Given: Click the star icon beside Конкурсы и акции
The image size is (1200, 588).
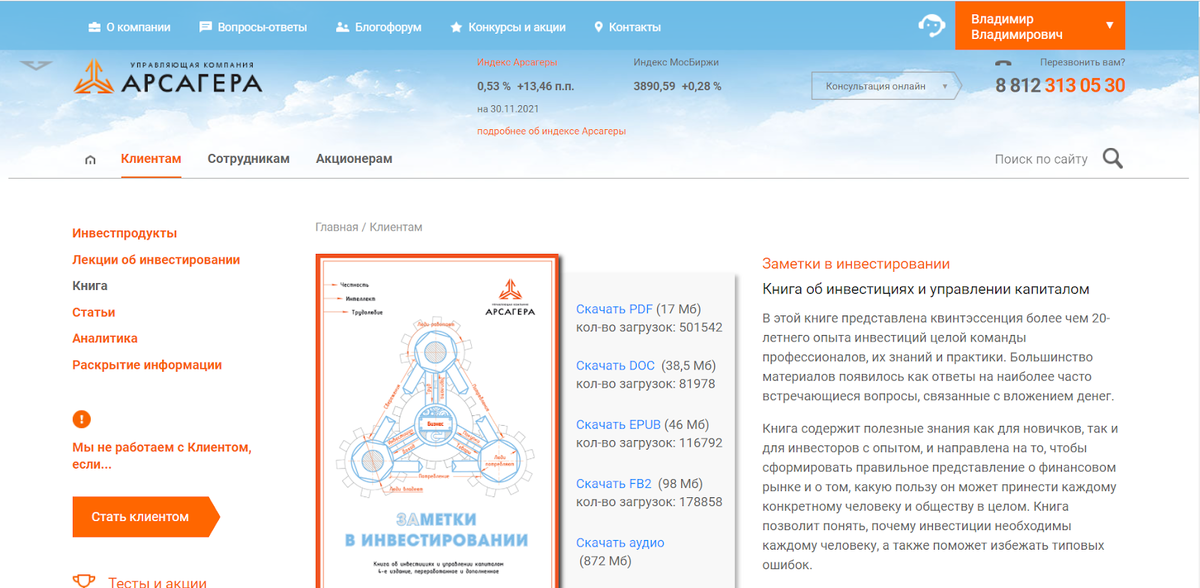Looking at the screenshot, I should (x=456, y=27).
